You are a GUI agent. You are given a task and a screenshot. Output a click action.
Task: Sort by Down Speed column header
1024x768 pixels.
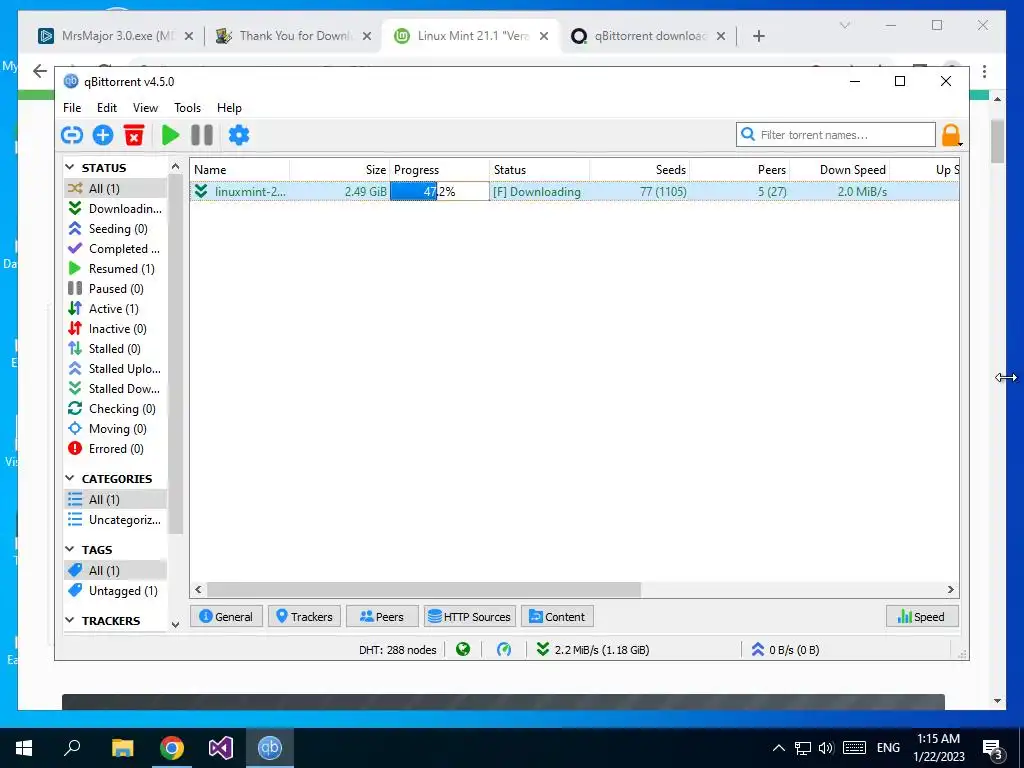coord(840,170)
